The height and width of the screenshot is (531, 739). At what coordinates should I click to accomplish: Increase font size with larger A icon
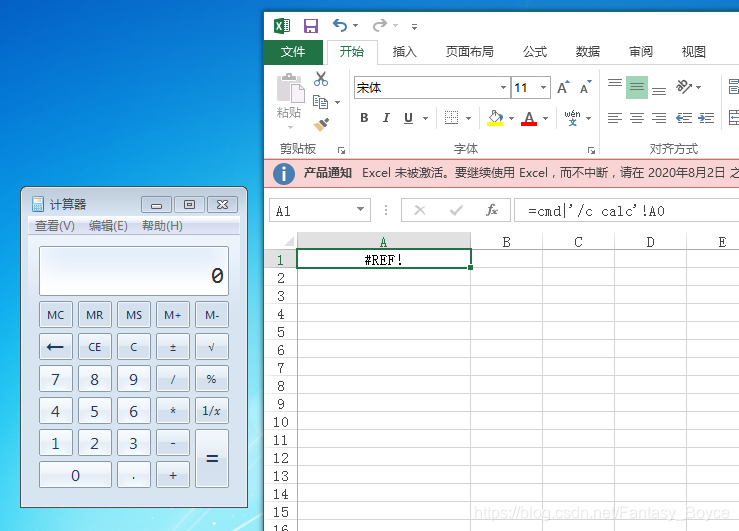563,87
